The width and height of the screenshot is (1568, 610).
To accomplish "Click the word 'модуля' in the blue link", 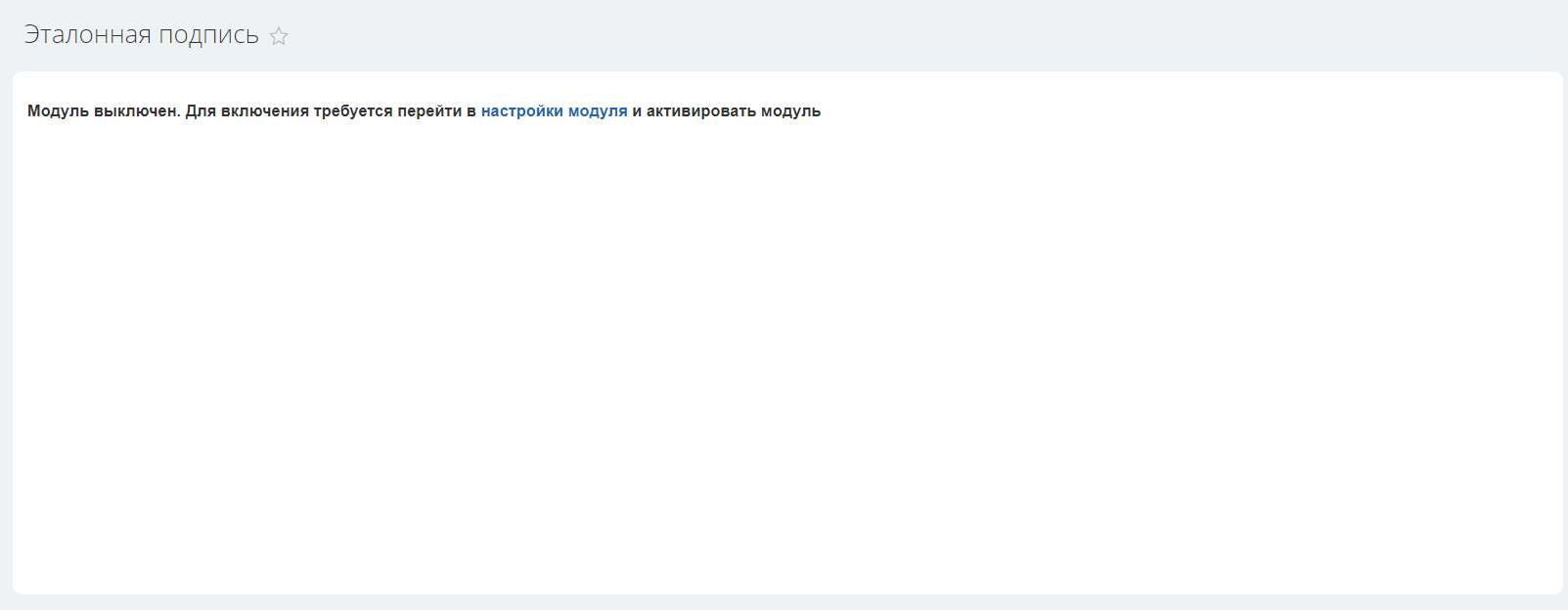I will (598, 111).
